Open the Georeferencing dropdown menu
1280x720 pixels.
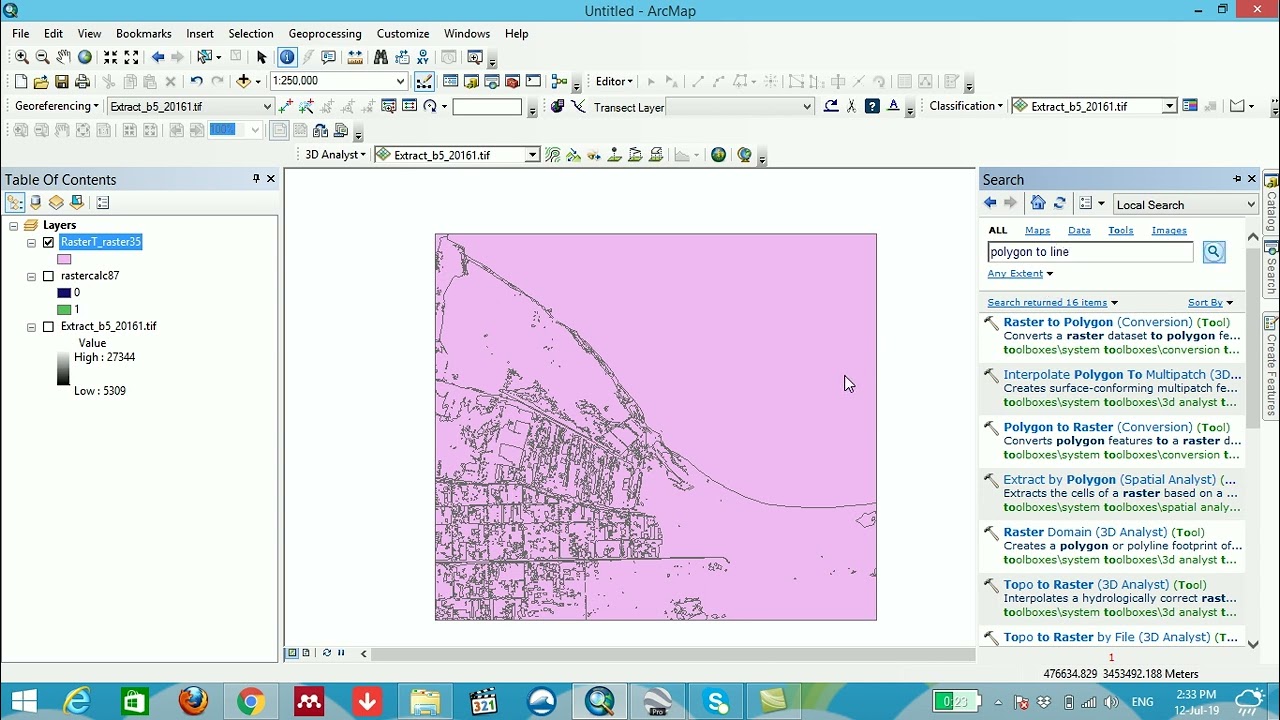(x=57, y=106)
